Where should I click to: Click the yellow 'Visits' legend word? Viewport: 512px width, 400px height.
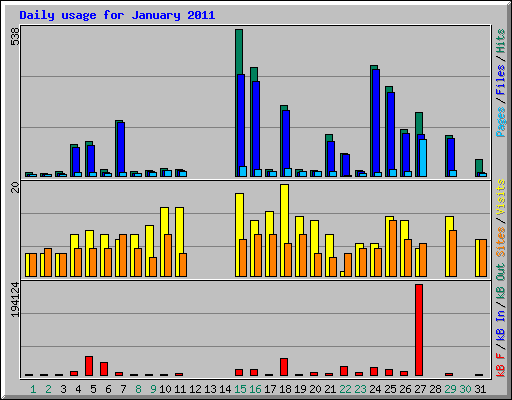(500, 197)
